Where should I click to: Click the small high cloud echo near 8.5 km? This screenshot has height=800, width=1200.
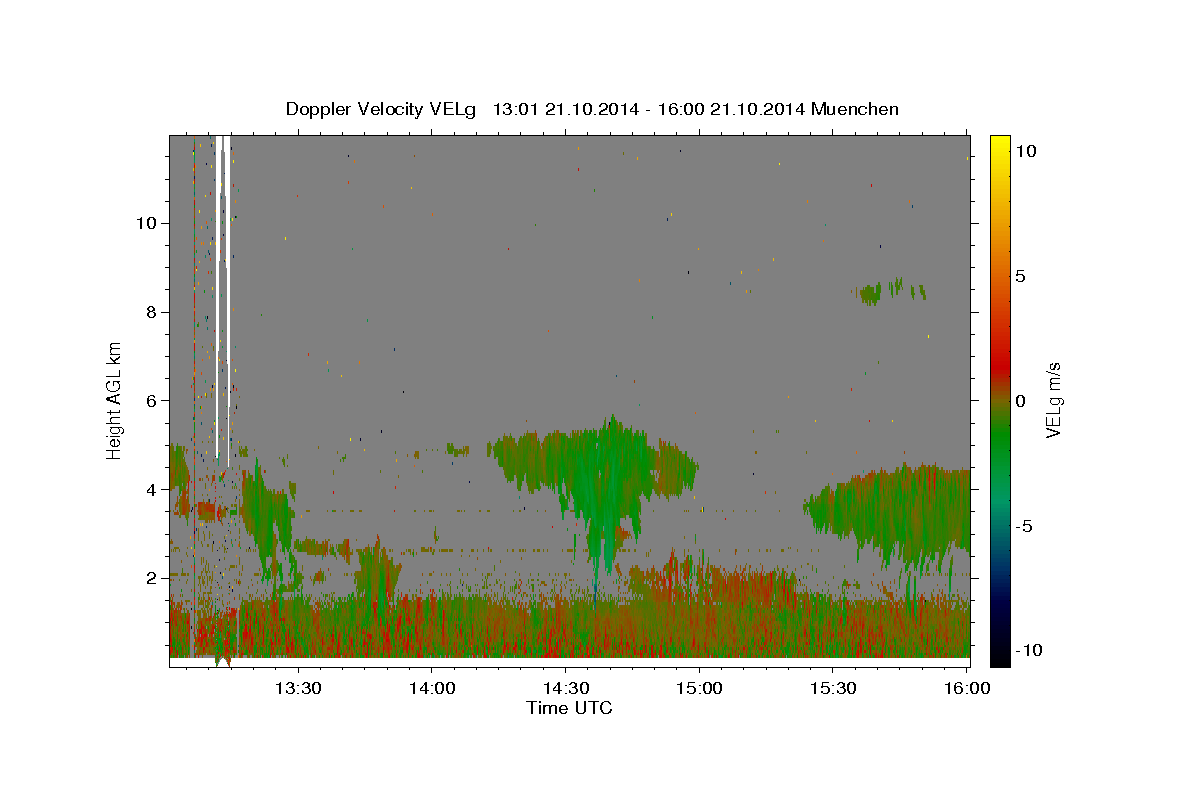tap(888, 291)
